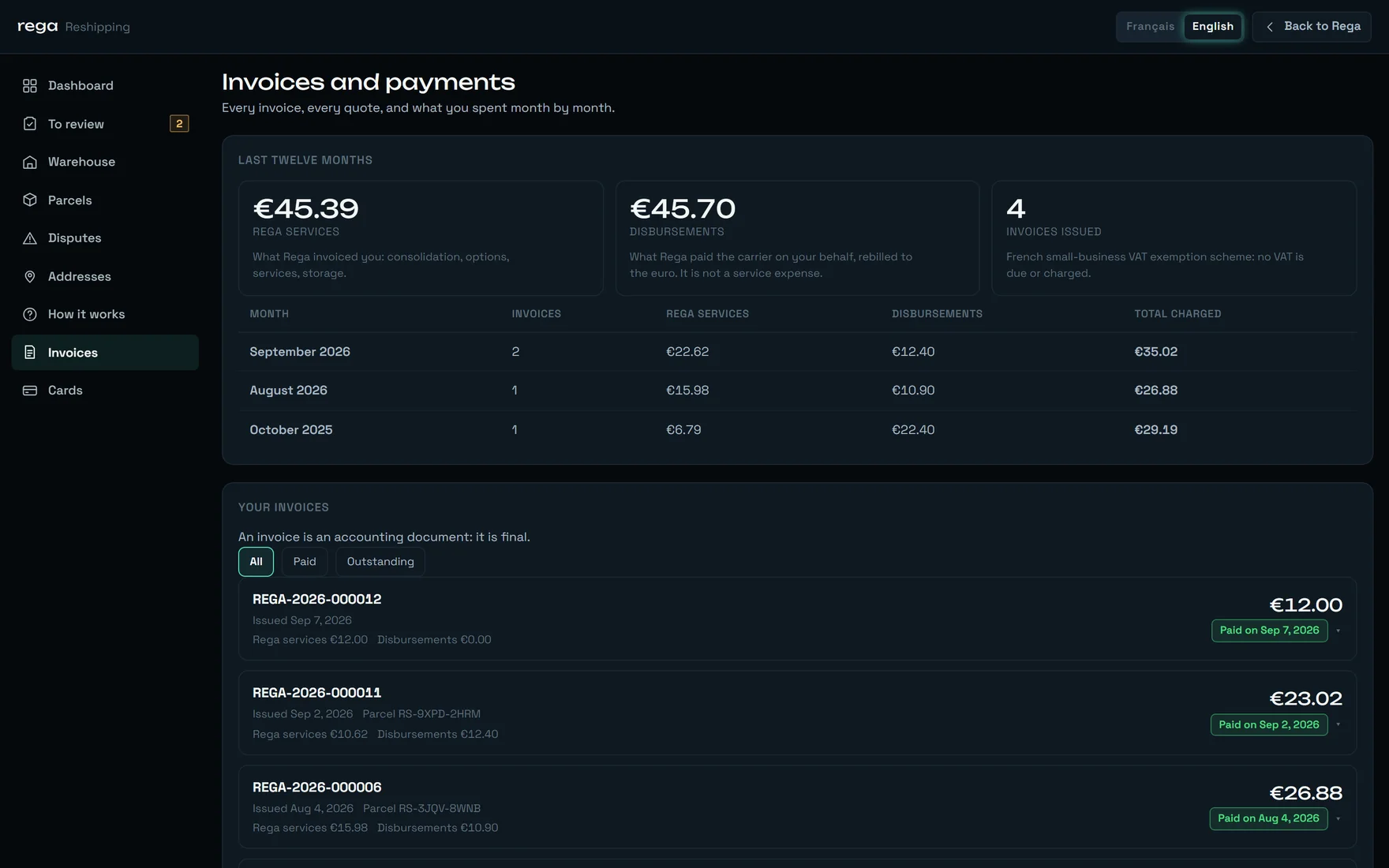This screenshot has height=868, width=1389.
Task: Click €45.39 Rega services total
Action: pyautogui.click(x=305, y=208)
